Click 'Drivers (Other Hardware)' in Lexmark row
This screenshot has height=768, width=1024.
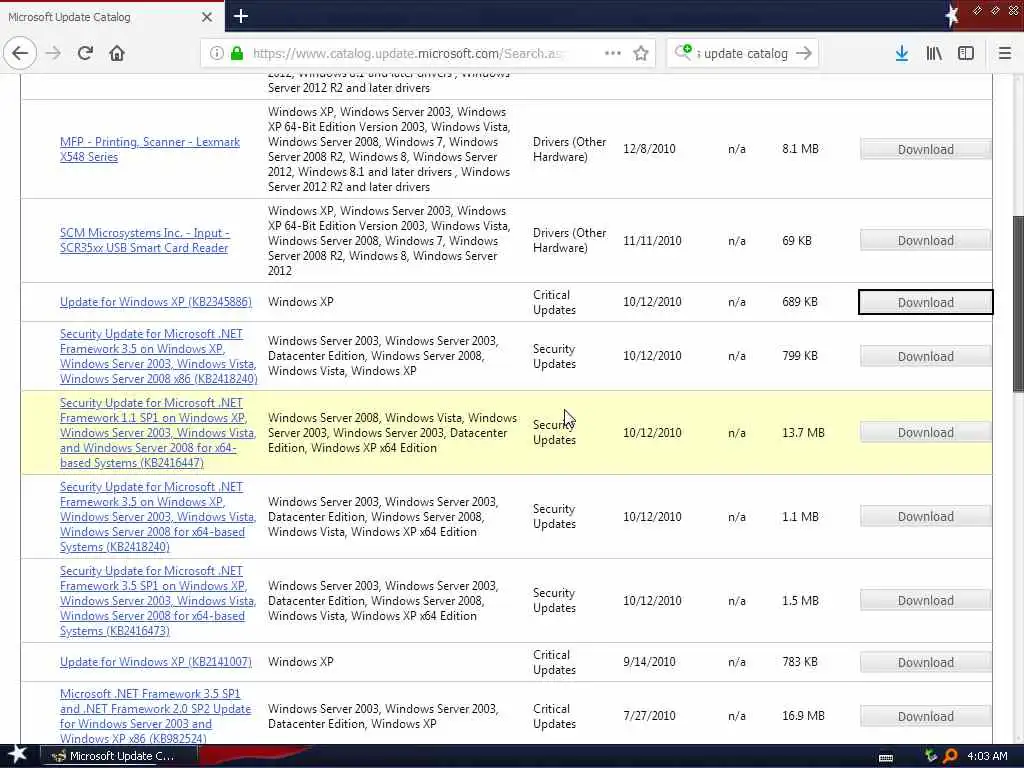pos(569,149)
